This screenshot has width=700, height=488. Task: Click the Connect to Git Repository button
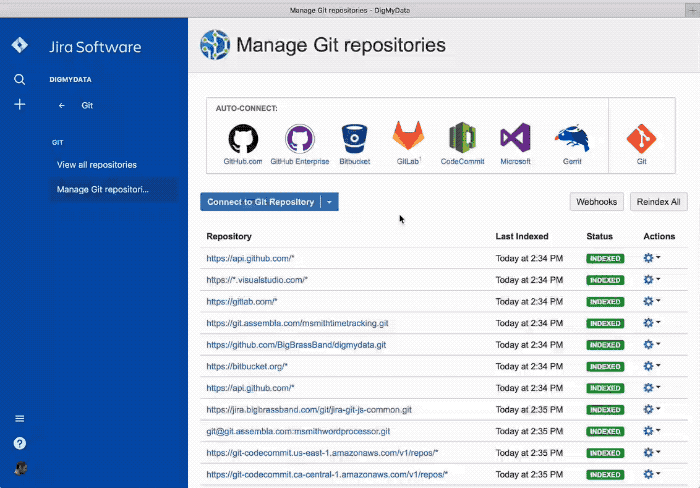pos(260,202)
